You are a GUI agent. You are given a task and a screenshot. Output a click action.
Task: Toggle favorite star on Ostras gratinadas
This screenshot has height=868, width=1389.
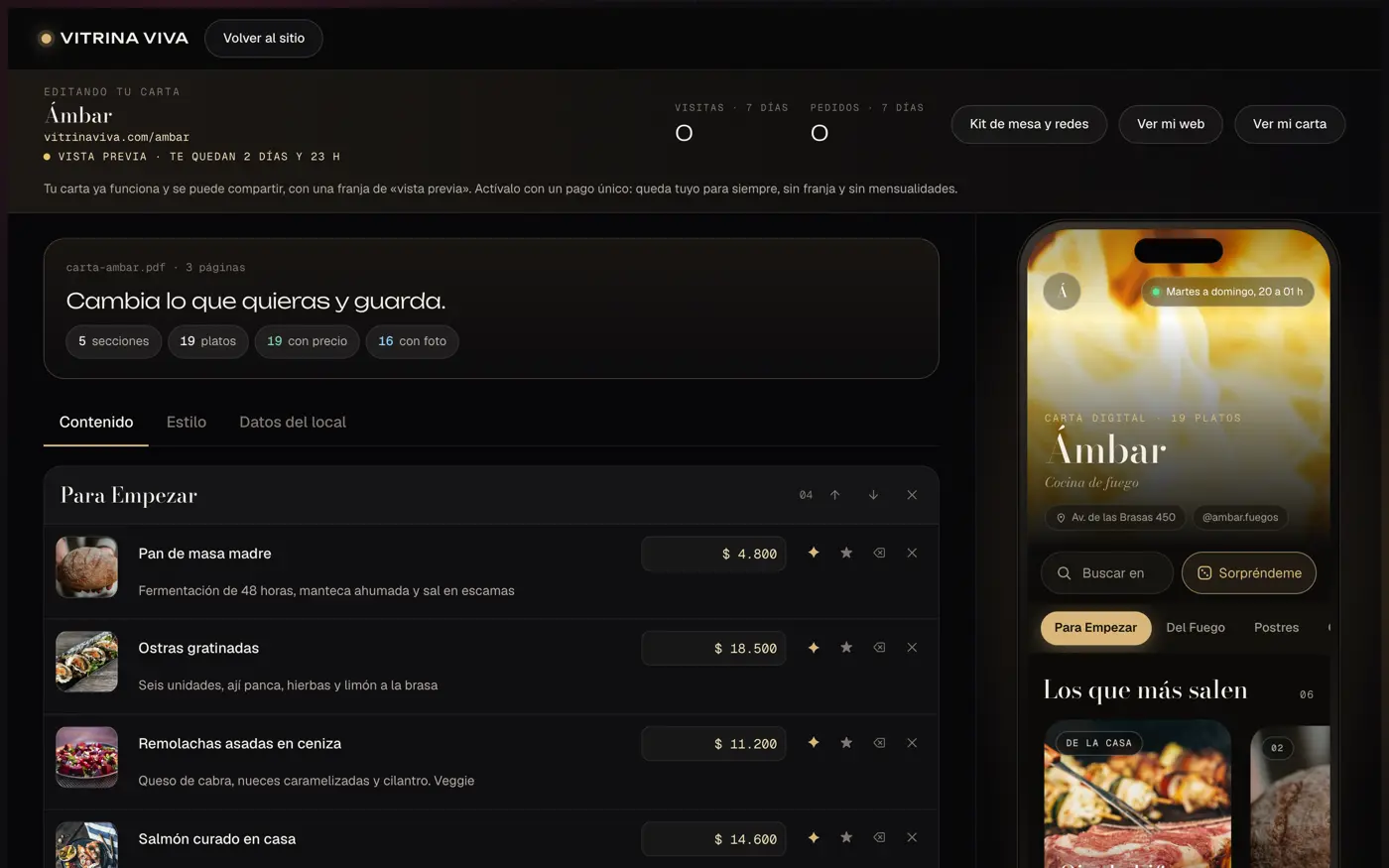(846, 648)
